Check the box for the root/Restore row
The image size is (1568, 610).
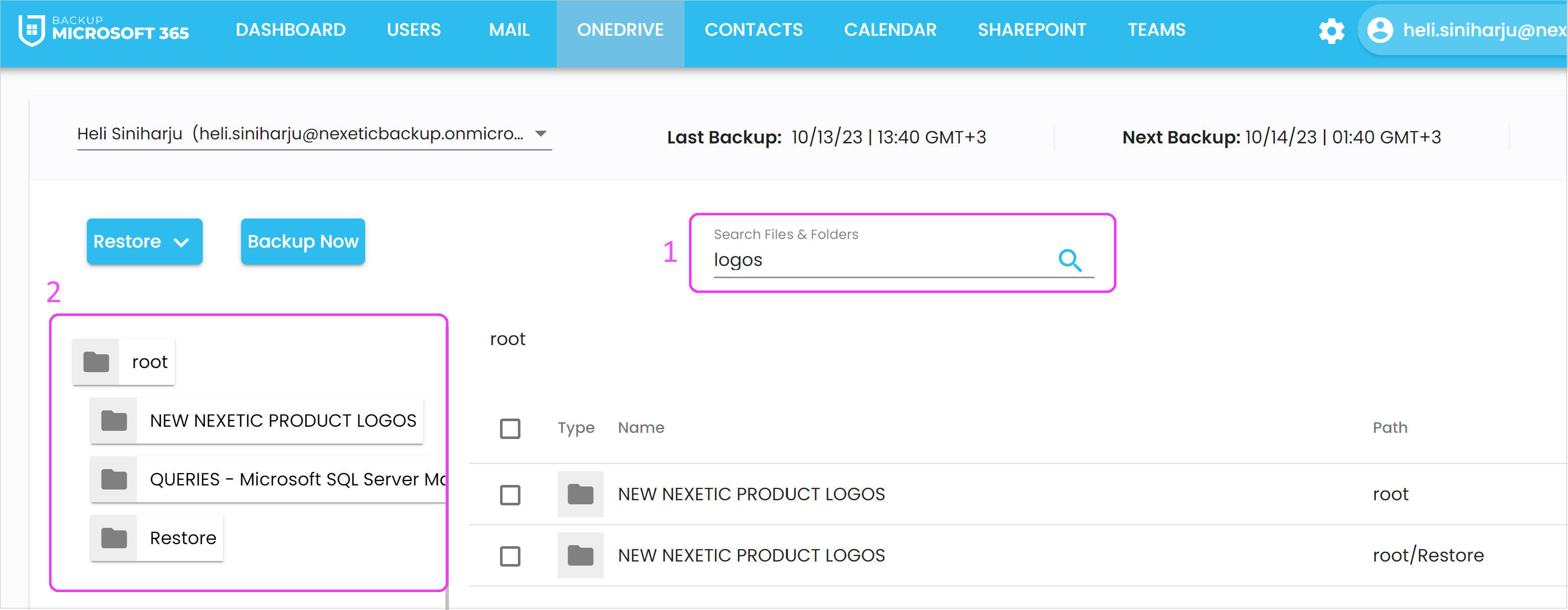[x=510, y=556]
